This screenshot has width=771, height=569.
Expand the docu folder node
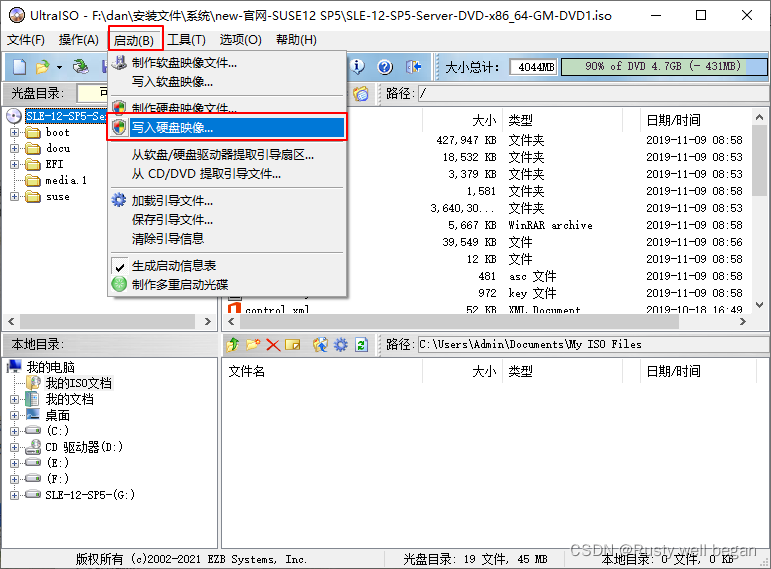point(14,148)
